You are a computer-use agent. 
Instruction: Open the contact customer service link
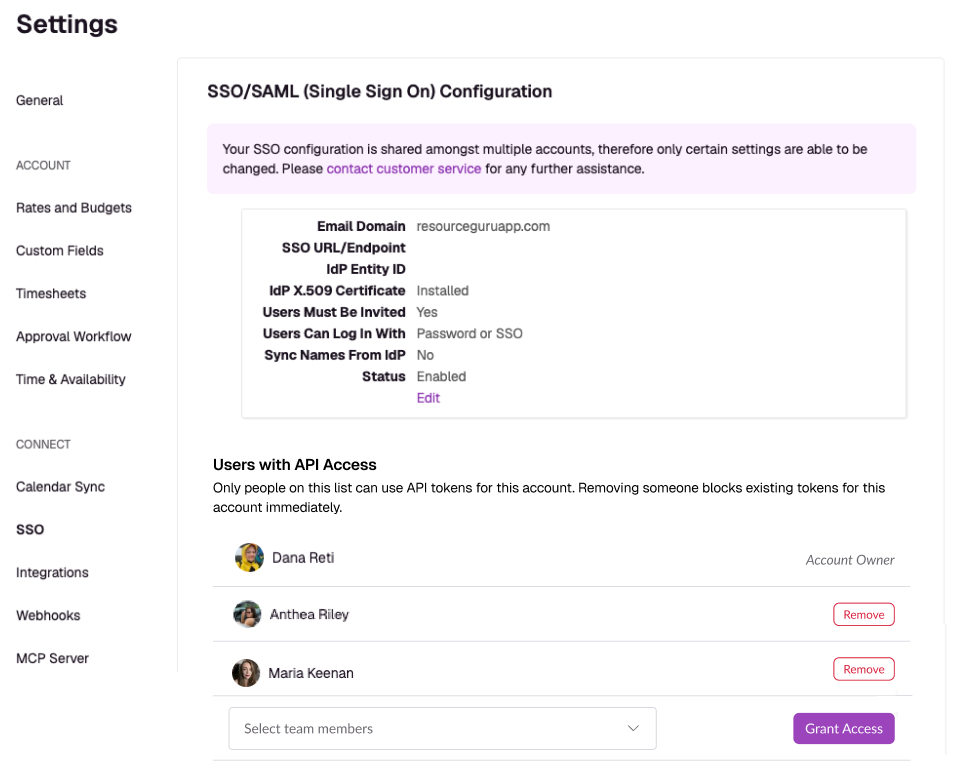click(x=404, y=169)
